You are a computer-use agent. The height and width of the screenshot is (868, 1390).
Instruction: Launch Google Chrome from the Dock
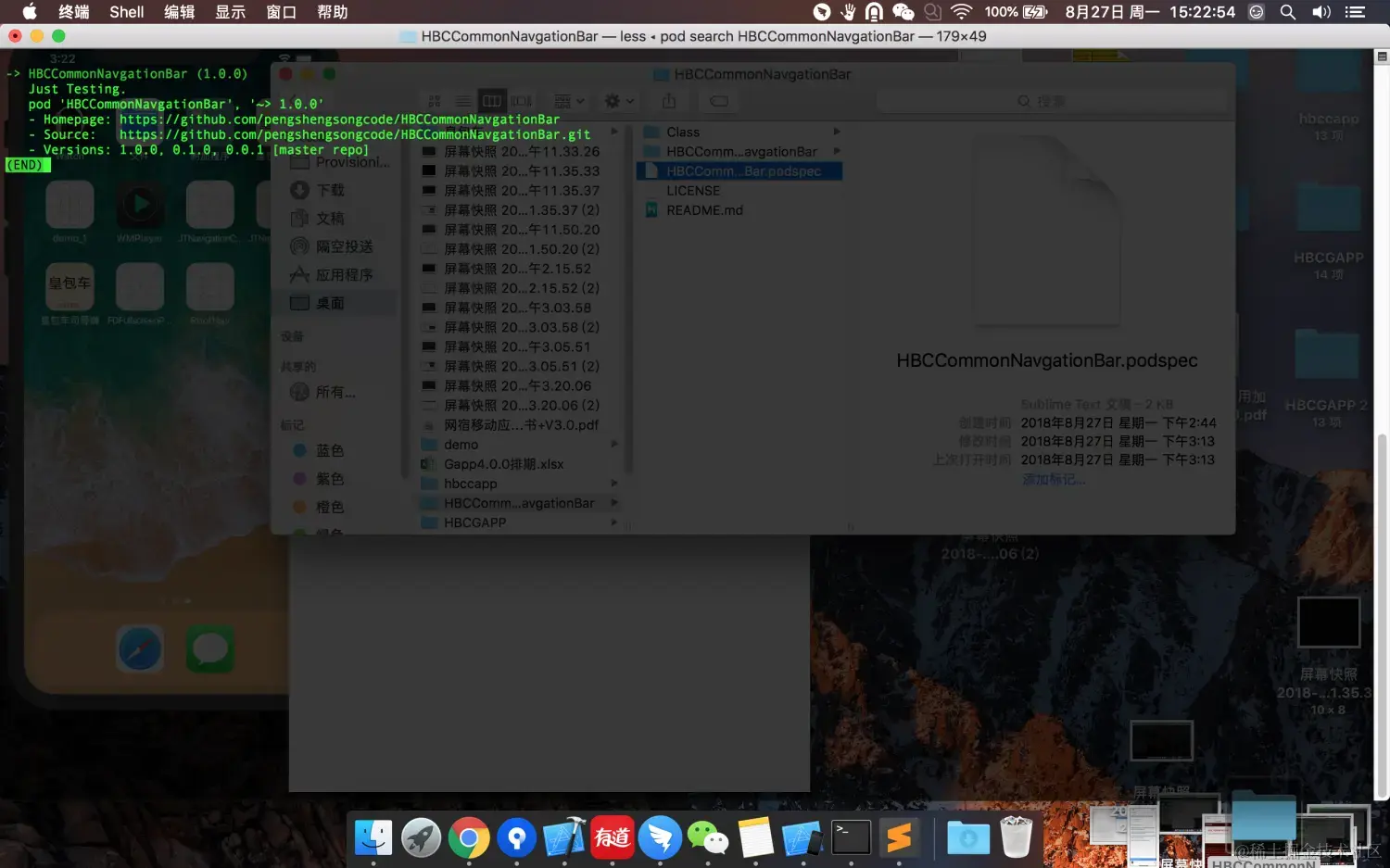point(469,838)
